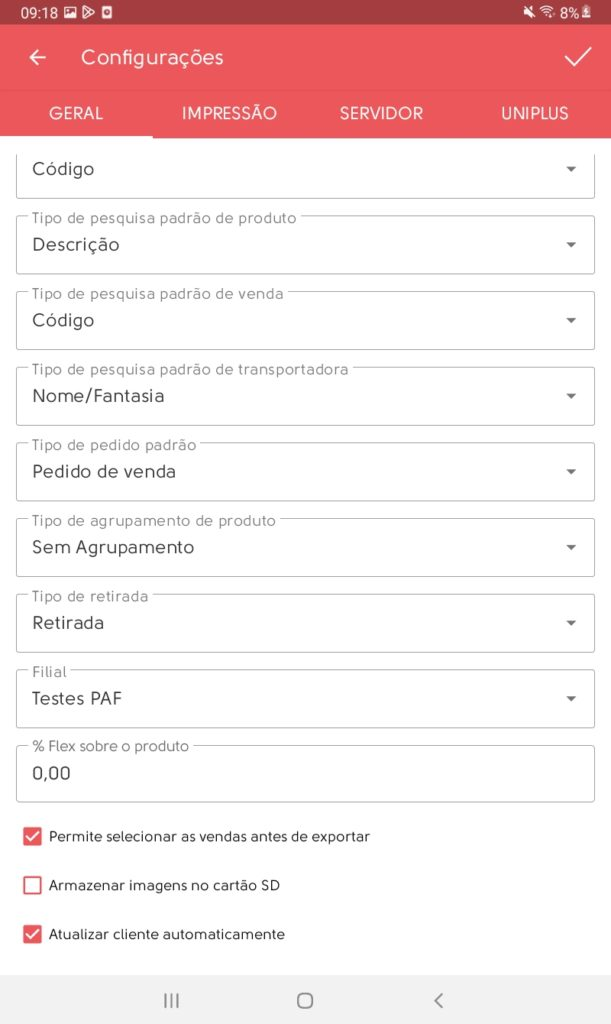Image resolution: width=611 pixels, height=1024 pixels.
Task: Switch to the SERVIDOR tab
Action: pyautogui.click(x=381, y=113)
